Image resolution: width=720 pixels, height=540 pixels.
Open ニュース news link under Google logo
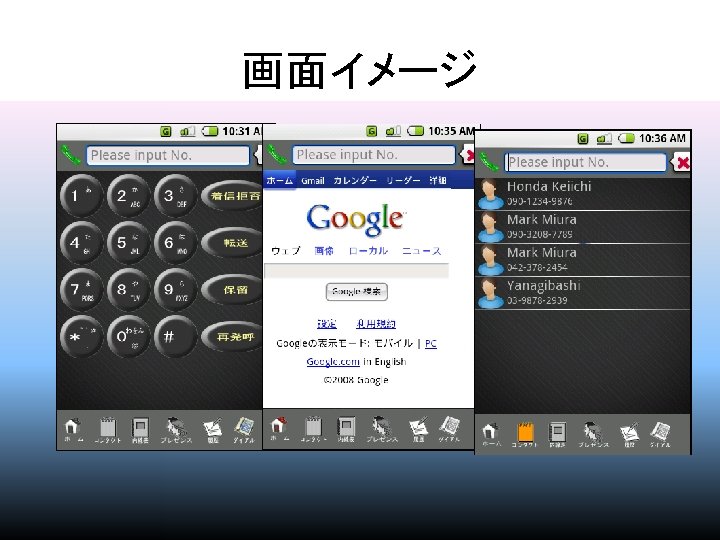[x=421, y=251]
